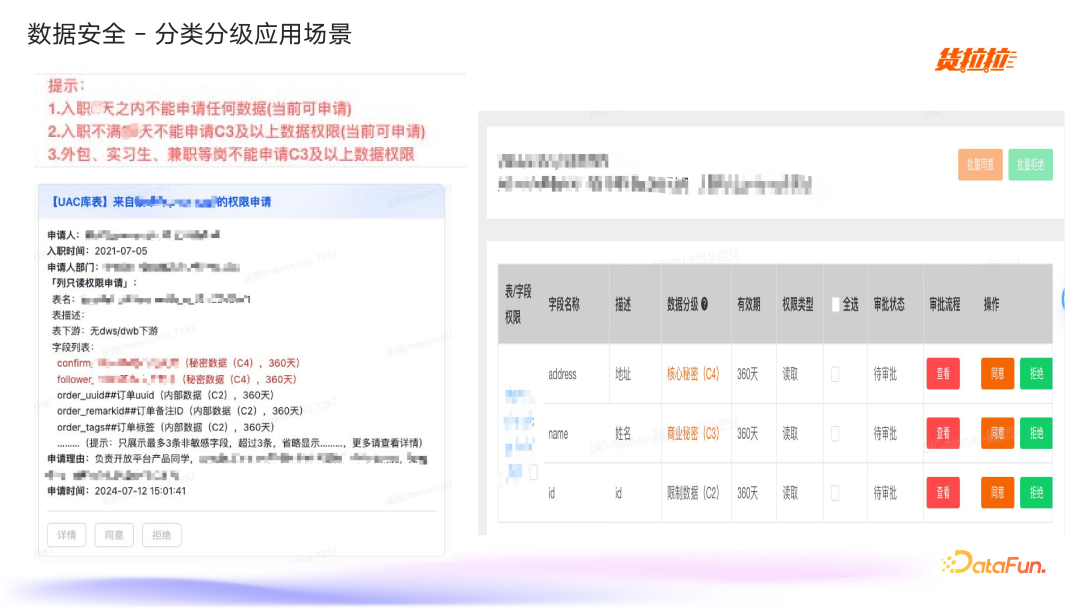The width and height of the screenshot is (1080, 608).
Task: Click the 字段名称 column header
Action: (563, 304)
